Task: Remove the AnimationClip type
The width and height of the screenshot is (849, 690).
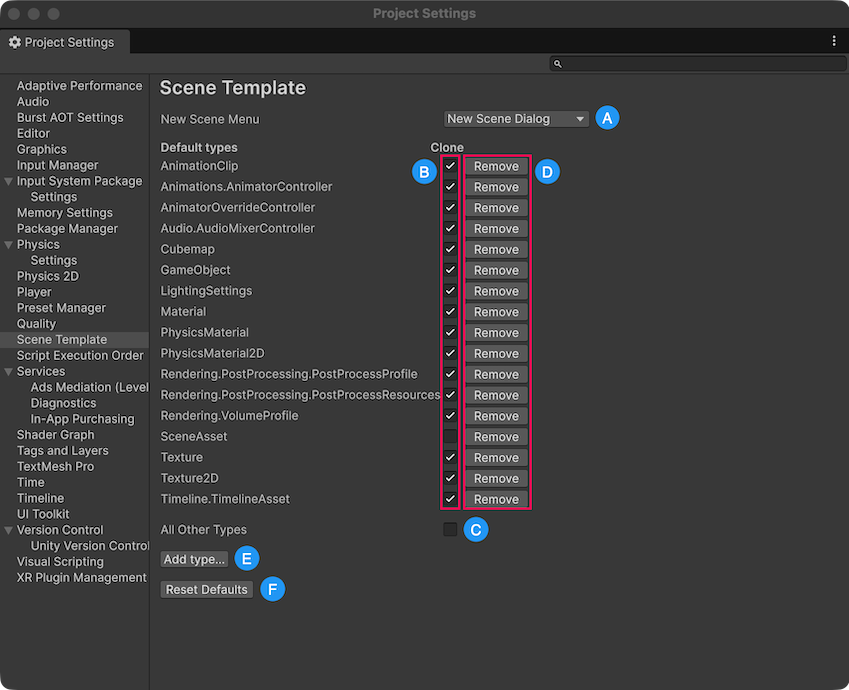Action: 497,166
